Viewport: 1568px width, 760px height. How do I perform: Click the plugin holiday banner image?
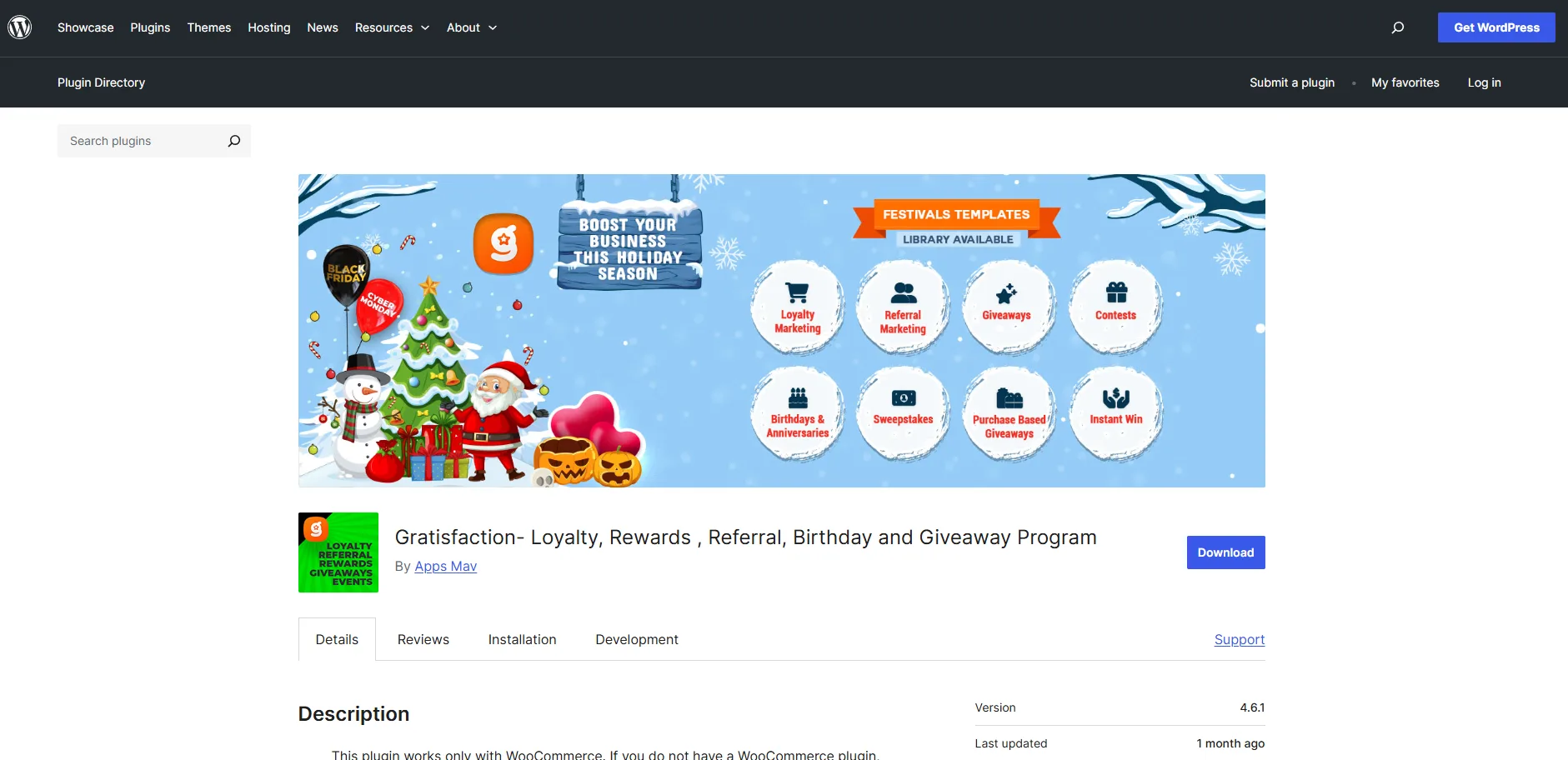[782, 331]
